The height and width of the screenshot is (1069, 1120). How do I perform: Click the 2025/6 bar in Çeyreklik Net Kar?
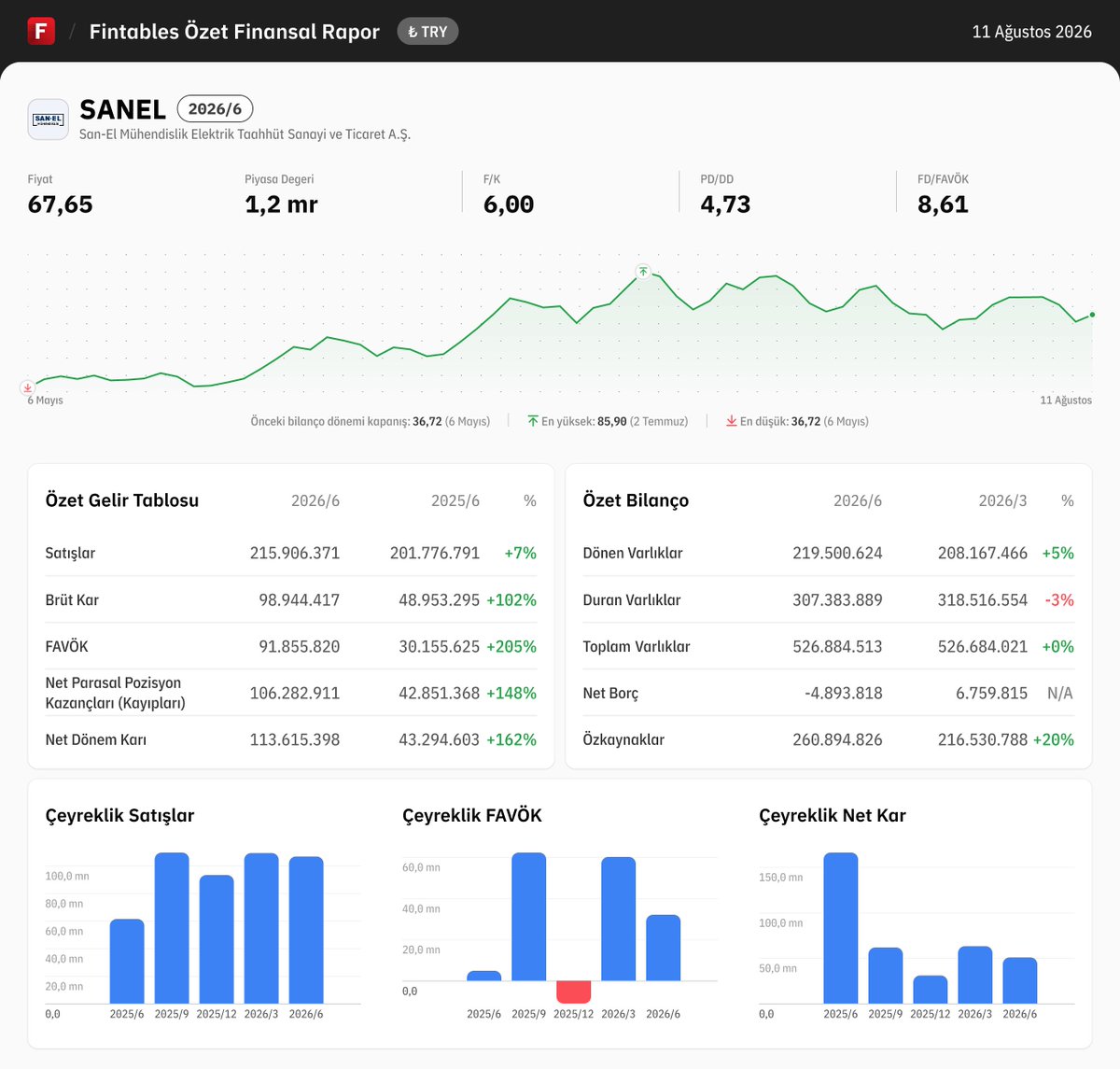coord(841,928)
